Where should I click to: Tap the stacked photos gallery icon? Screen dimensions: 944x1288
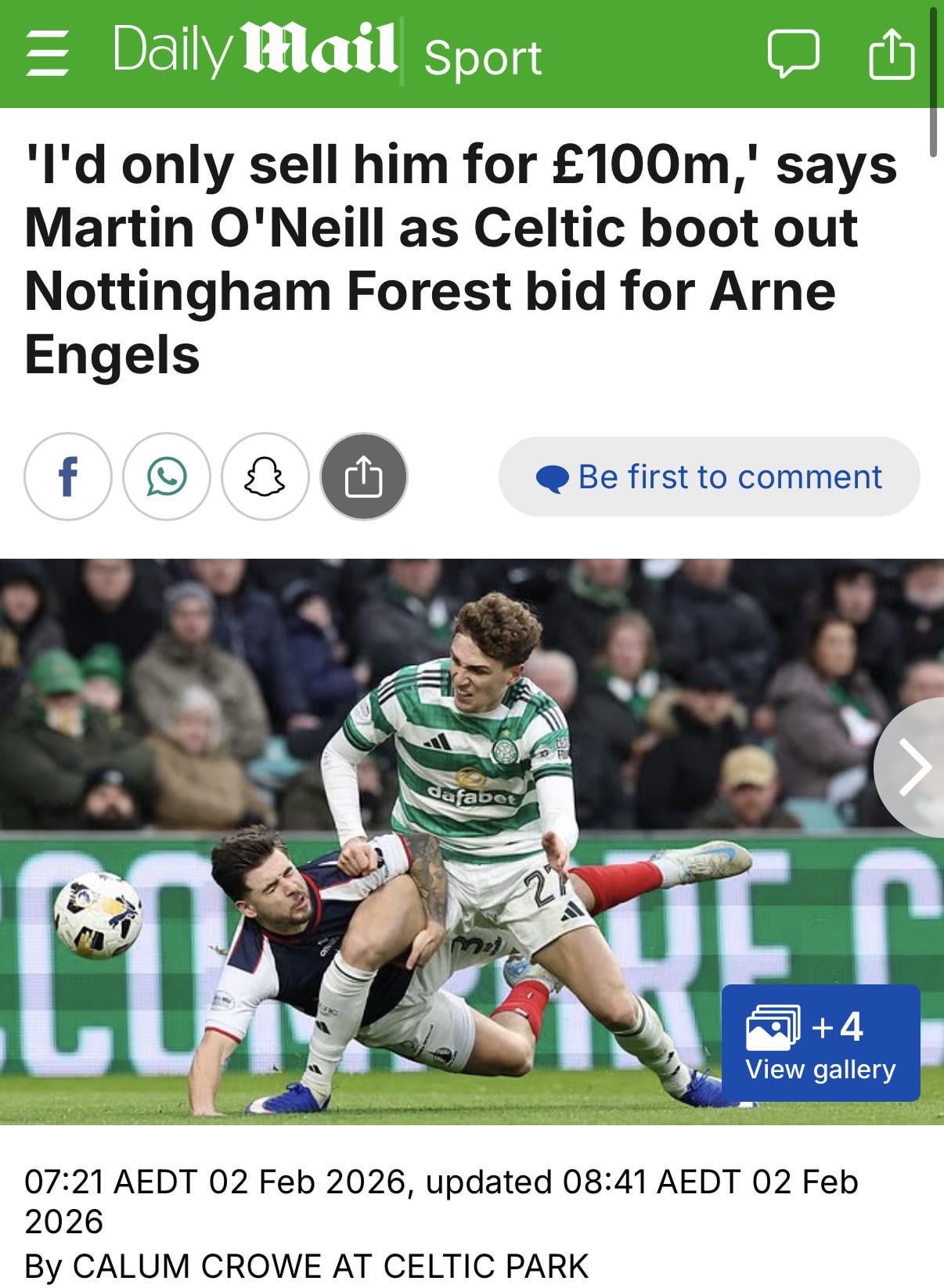point(774,1027)
